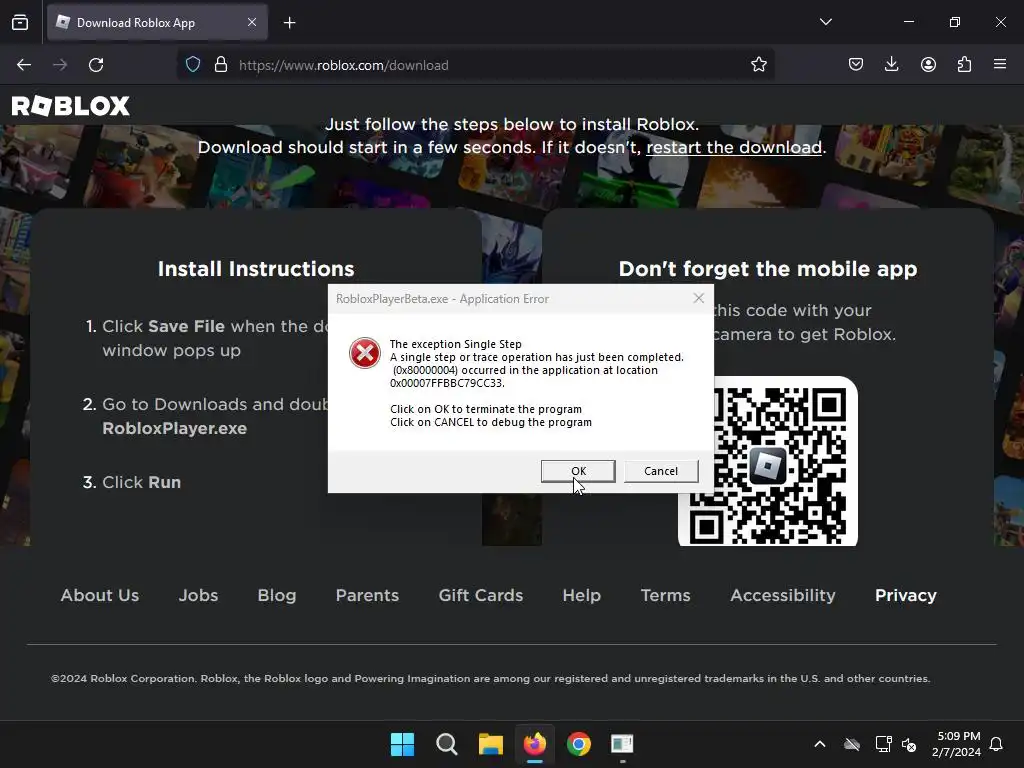Click the dialog red error icon
The image size is (1024, 768).
coord(364,353)
